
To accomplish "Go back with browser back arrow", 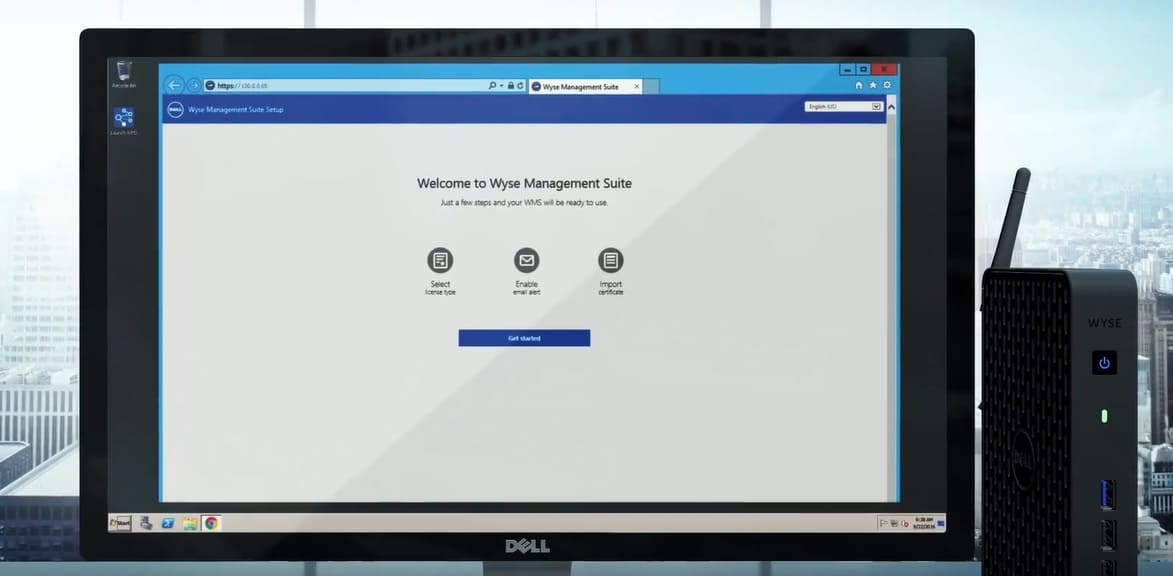I will (175, 86).
